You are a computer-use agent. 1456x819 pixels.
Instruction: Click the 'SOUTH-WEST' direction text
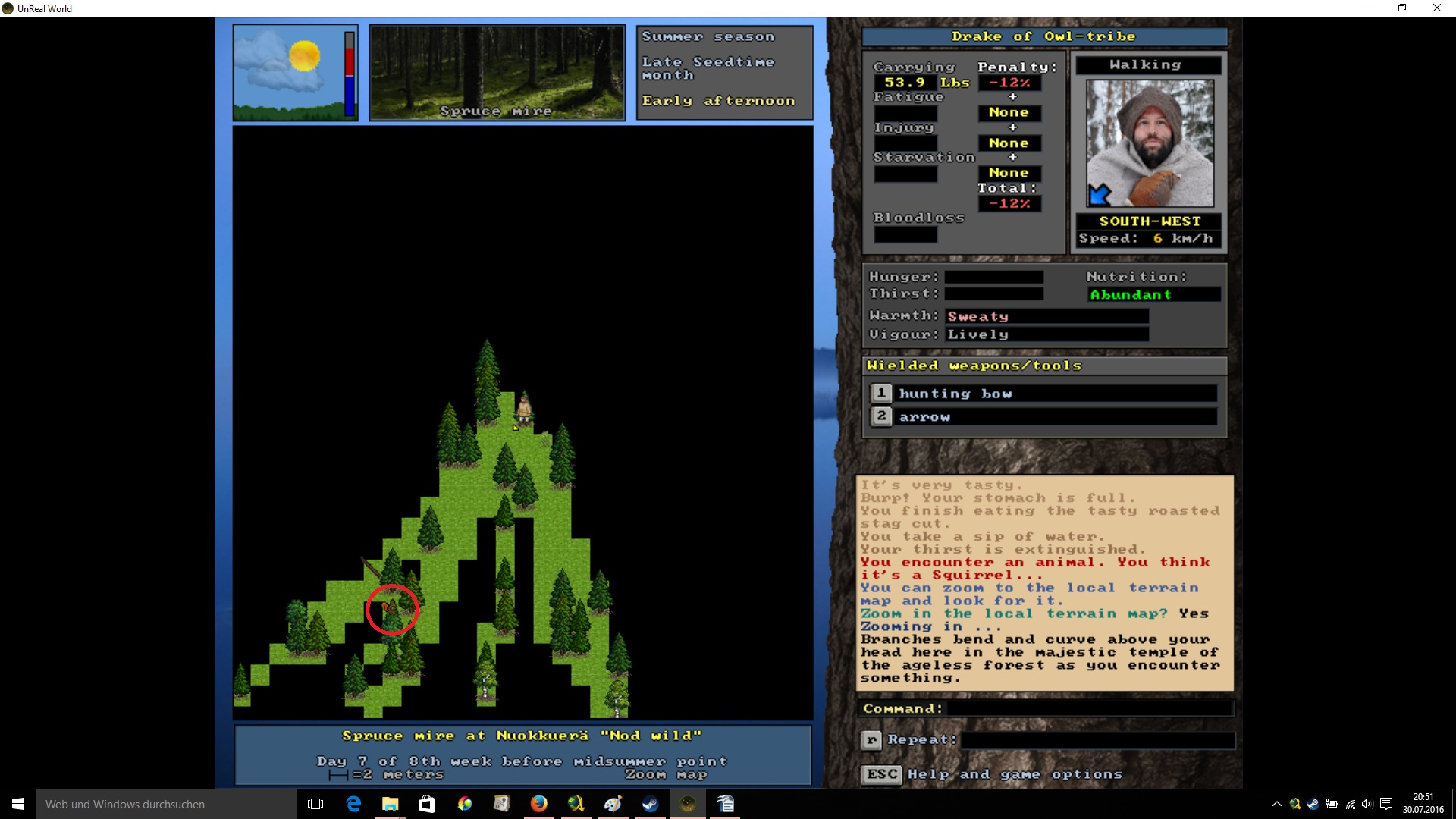1150,221
